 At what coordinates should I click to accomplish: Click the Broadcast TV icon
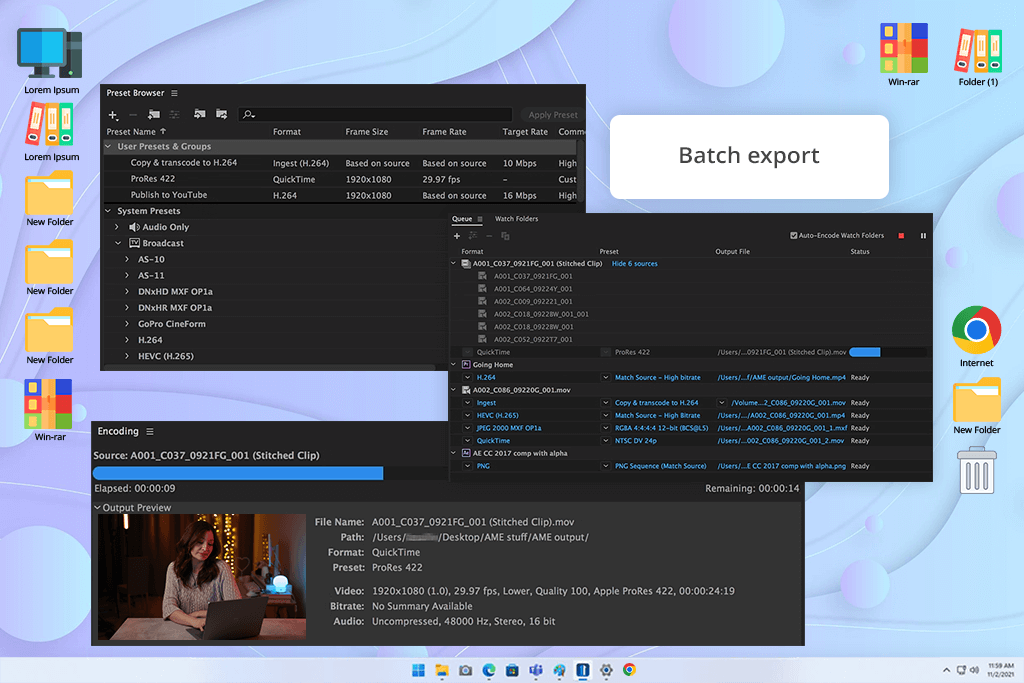click(x=135, y=243)
